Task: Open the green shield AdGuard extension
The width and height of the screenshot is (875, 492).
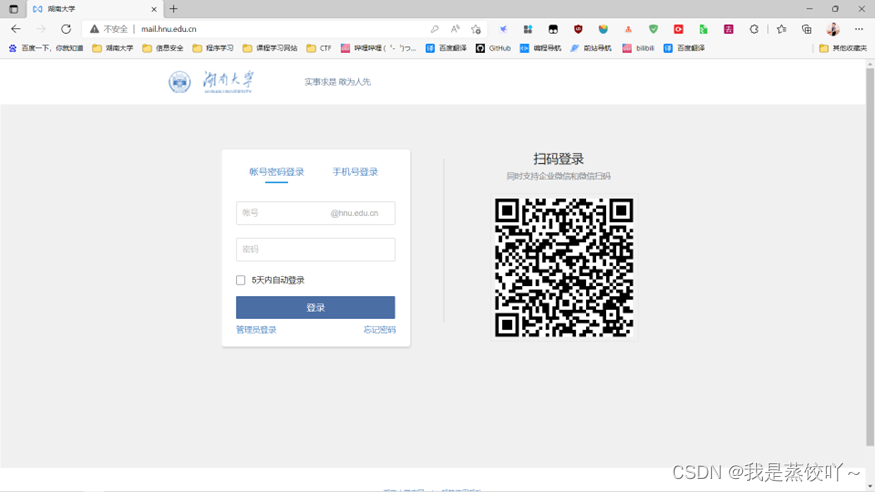Action: coord(653,29)
